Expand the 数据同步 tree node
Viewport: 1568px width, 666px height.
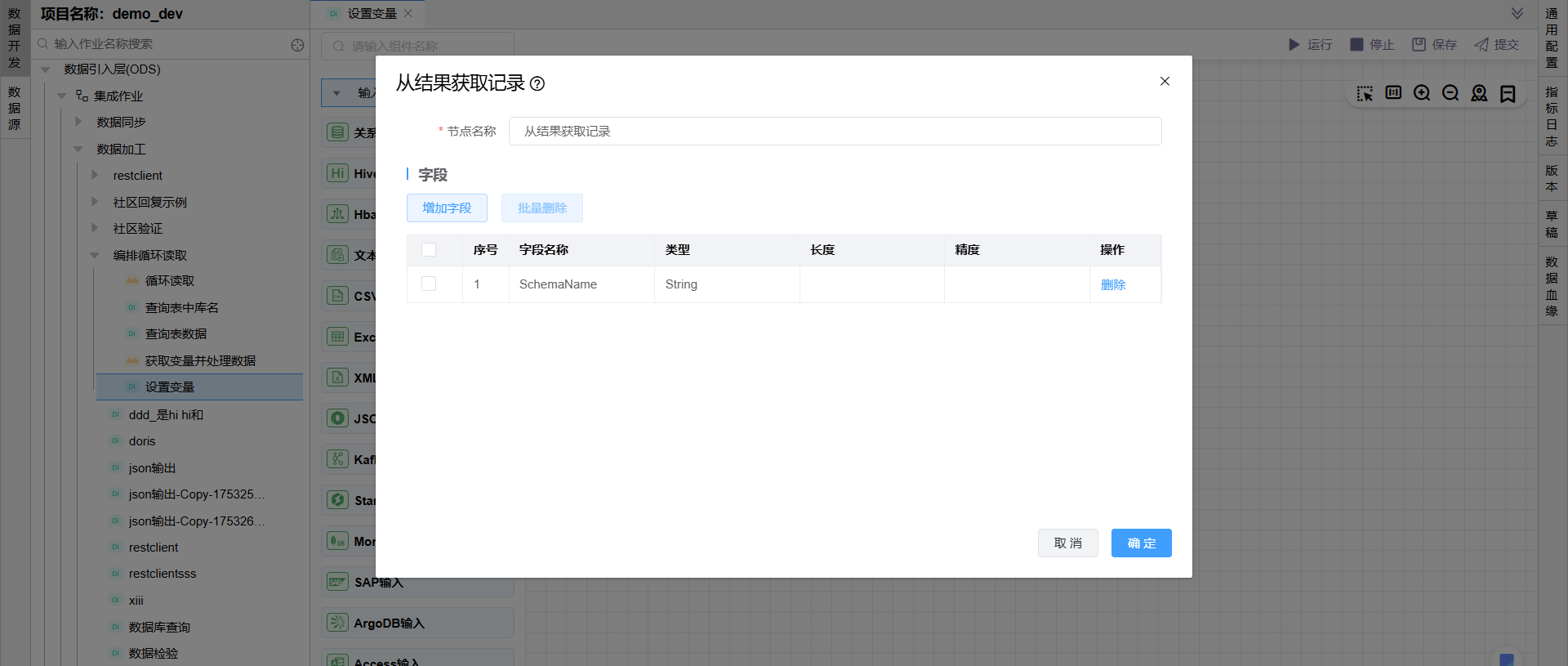point(78,122)
